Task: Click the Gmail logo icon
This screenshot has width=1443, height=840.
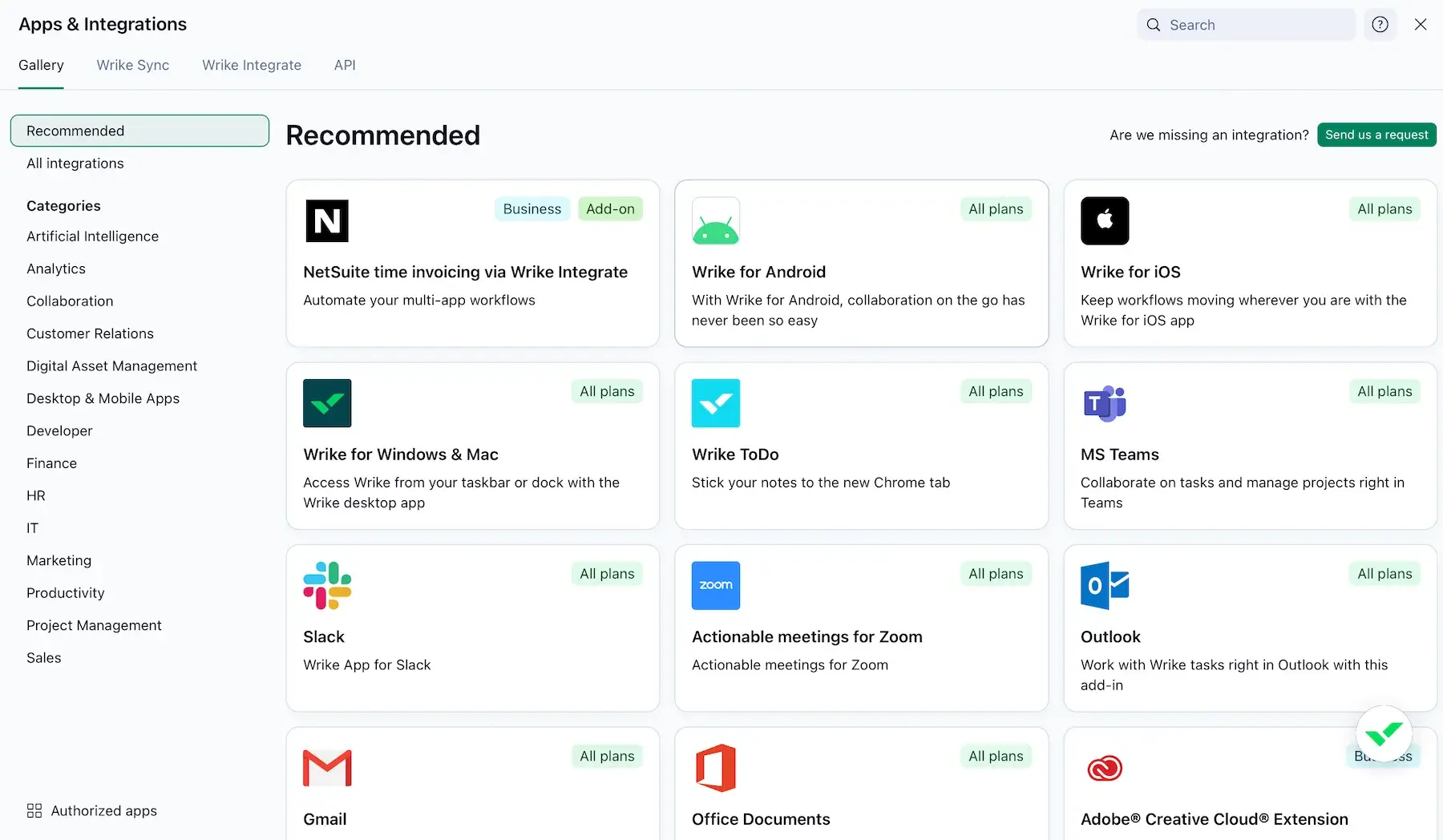Action: coord(327,768)
